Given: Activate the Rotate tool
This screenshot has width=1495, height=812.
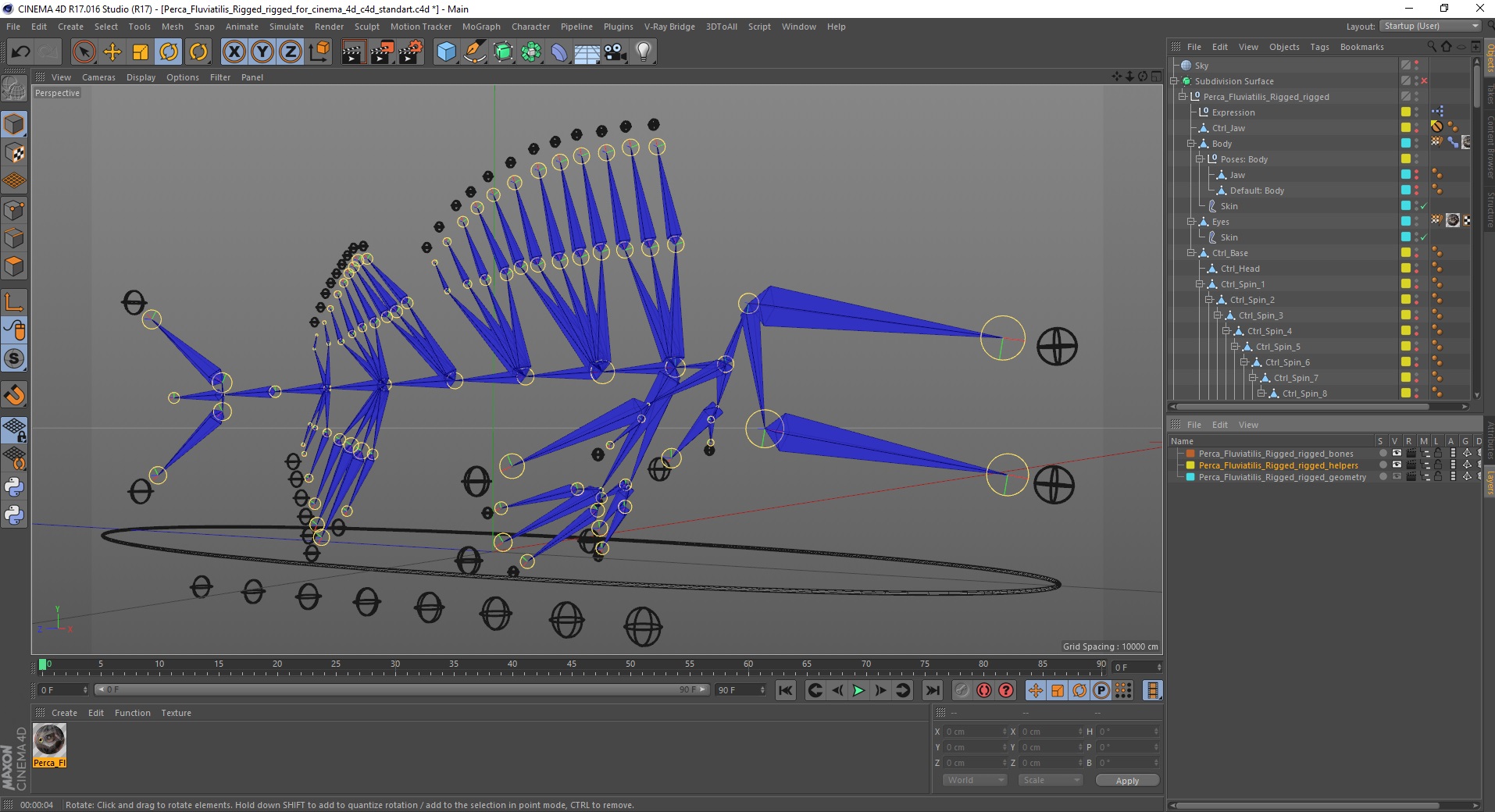Looking at the screenshot, I should [x=169, y=52].
